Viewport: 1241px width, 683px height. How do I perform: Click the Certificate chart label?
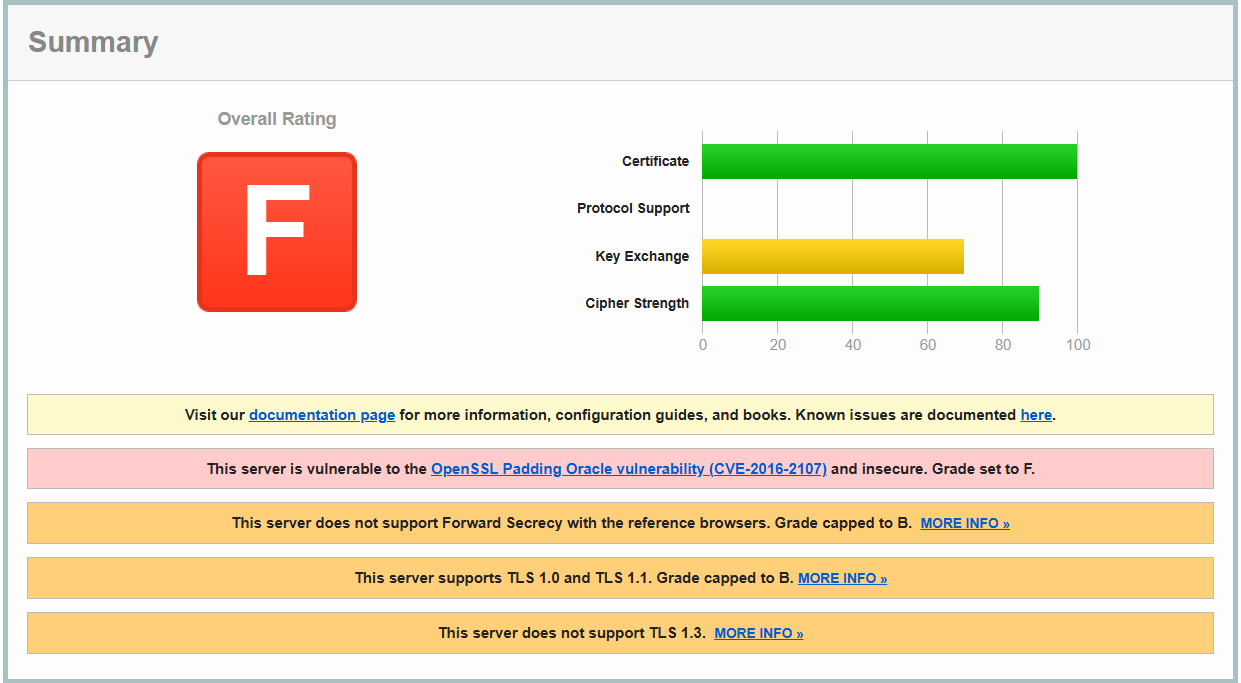point(655,161)
